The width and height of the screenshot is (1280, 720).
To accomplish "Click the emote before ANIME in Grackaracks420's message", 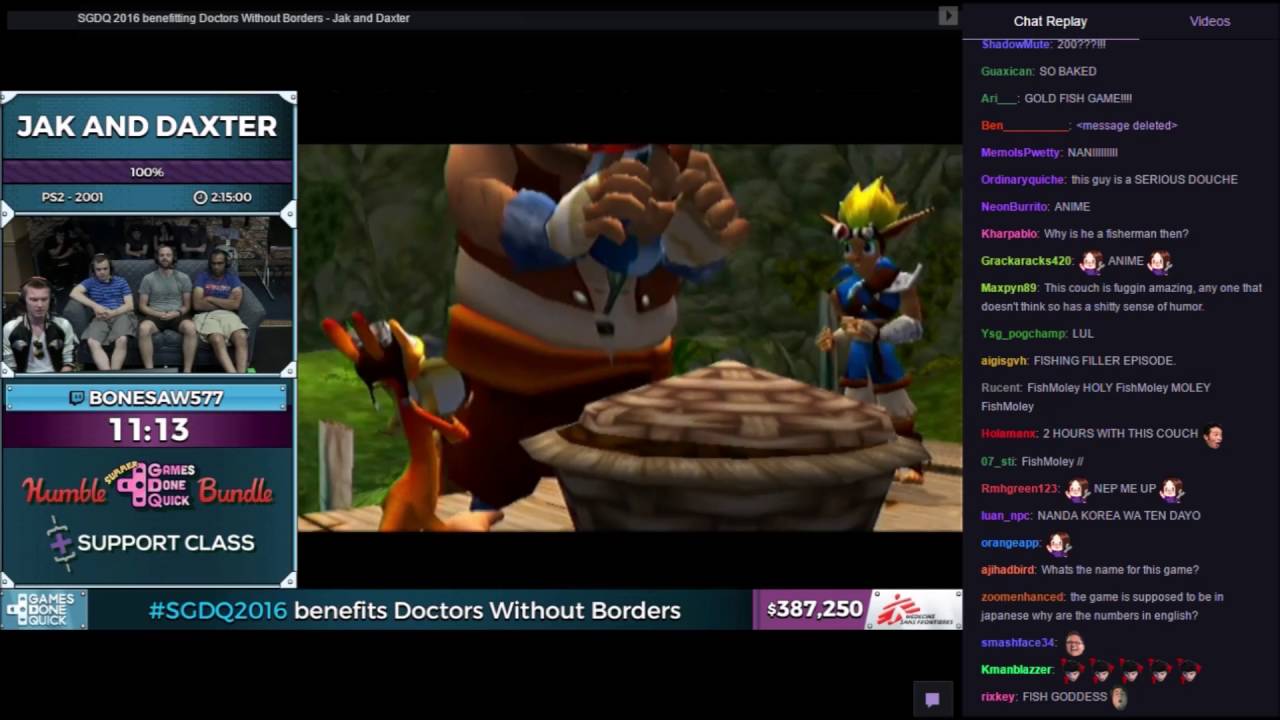I will (x=1090, y=262).
